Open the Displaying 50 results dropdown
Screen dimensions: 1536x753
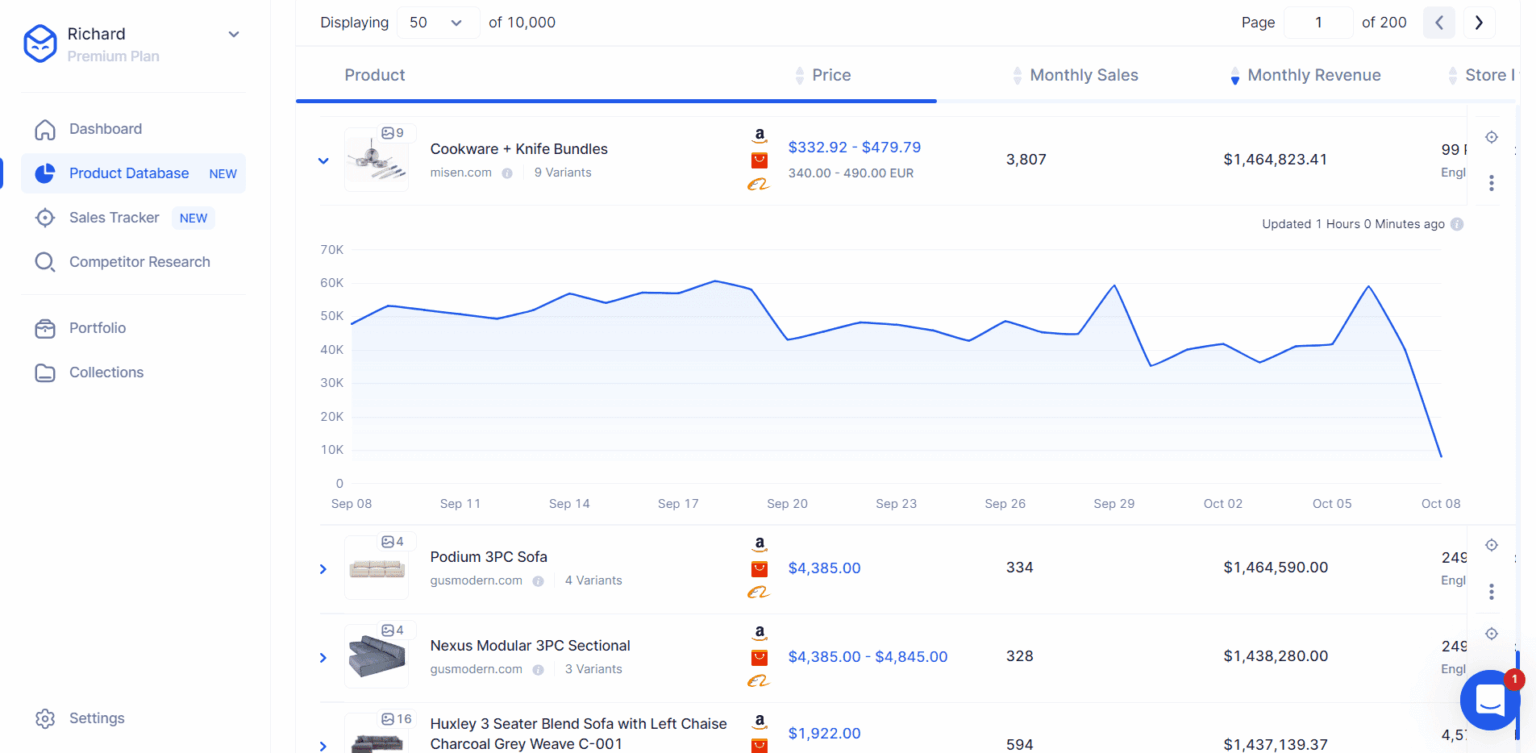[x=438, y=22]
